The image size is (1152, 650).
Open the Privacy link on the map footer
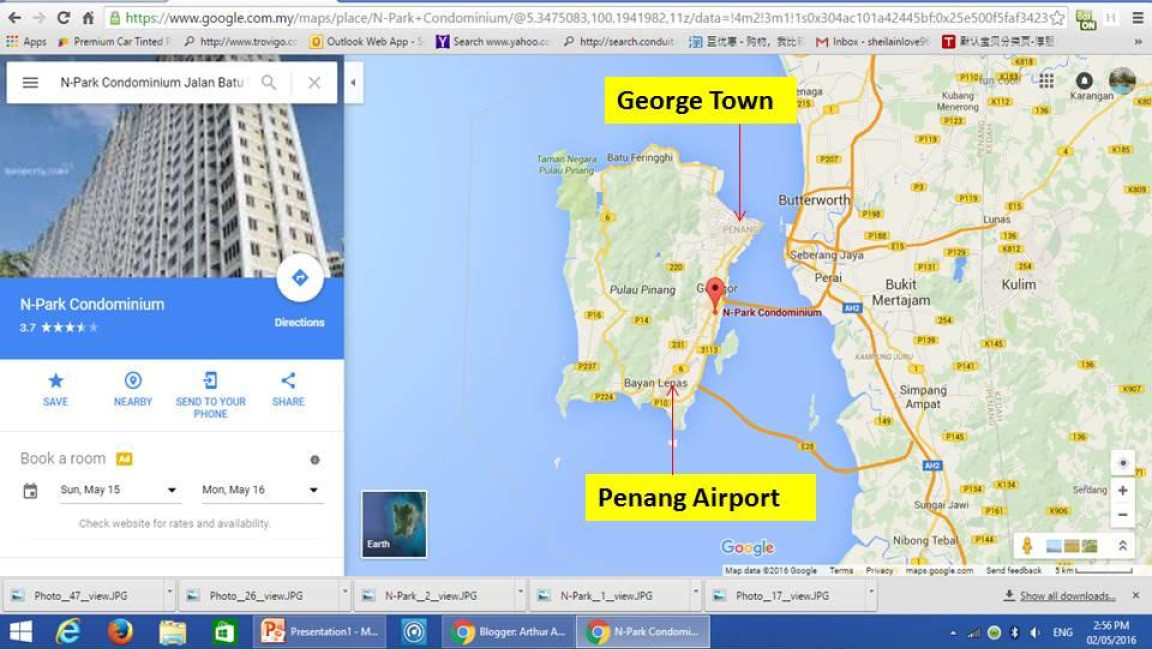point(879,570)
